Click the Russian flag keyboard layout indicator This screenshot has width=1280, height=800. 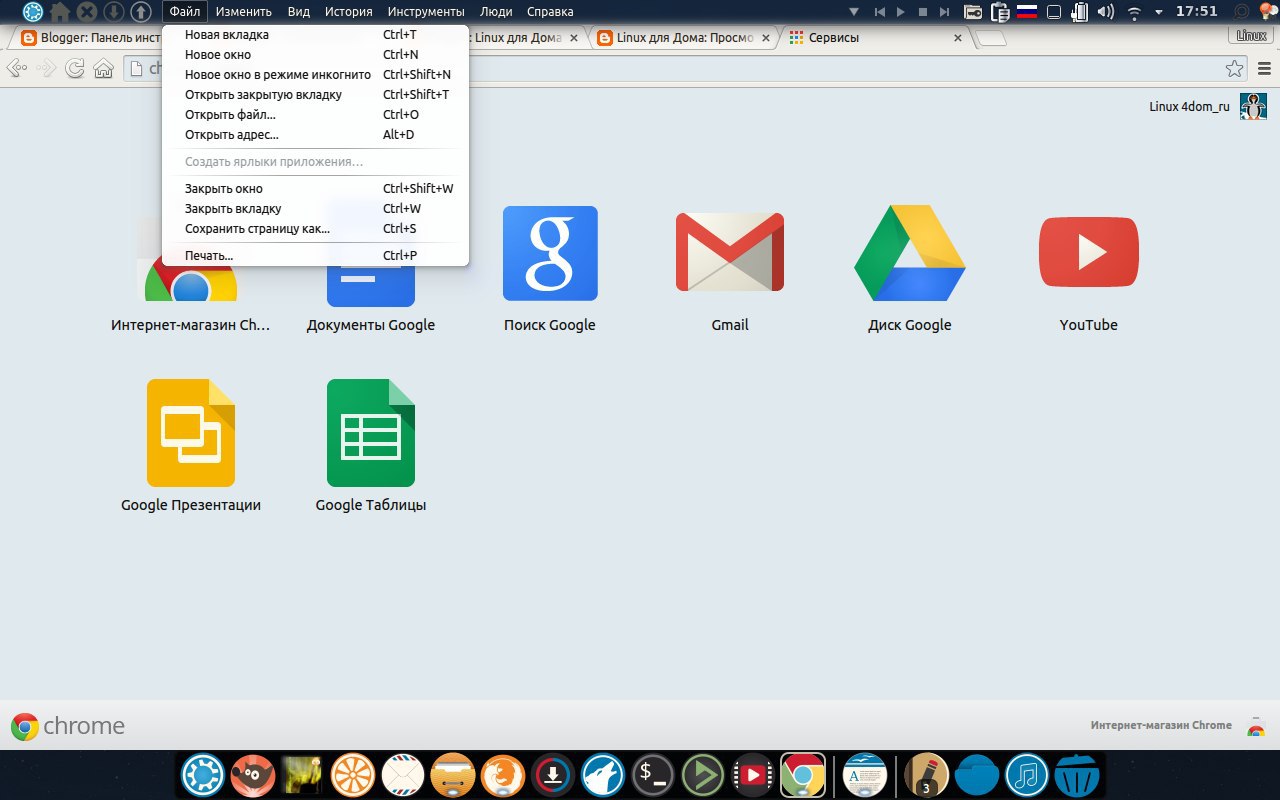click(1026, 12)
